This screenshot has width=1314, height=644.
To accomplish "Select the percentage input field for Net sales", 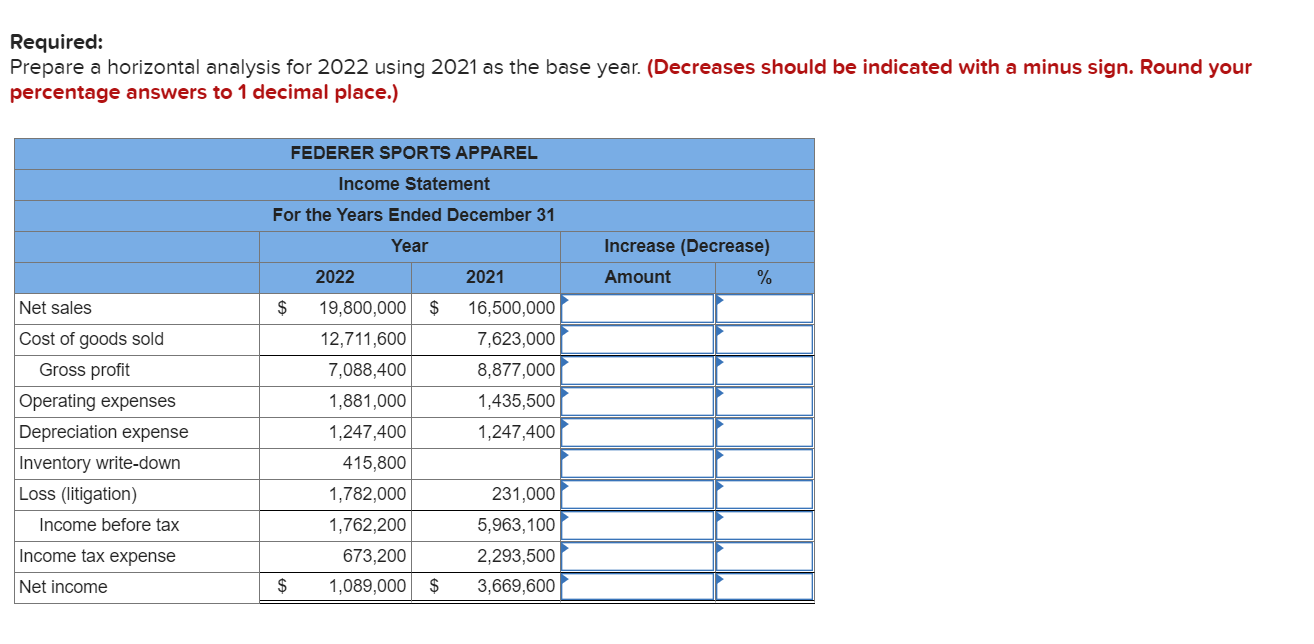I will [x=765, y=308].
